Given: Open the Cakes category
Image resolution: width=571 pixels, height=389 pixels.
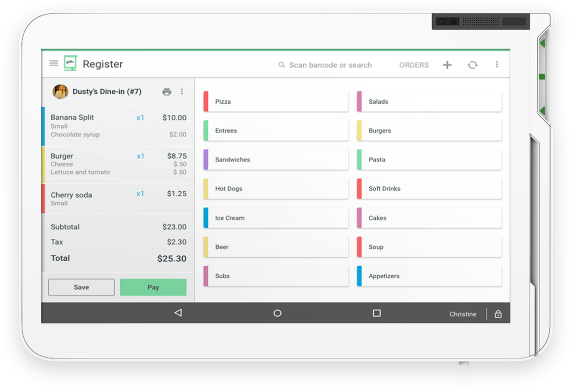Looking at the screenshot, I should coord(429,218).
